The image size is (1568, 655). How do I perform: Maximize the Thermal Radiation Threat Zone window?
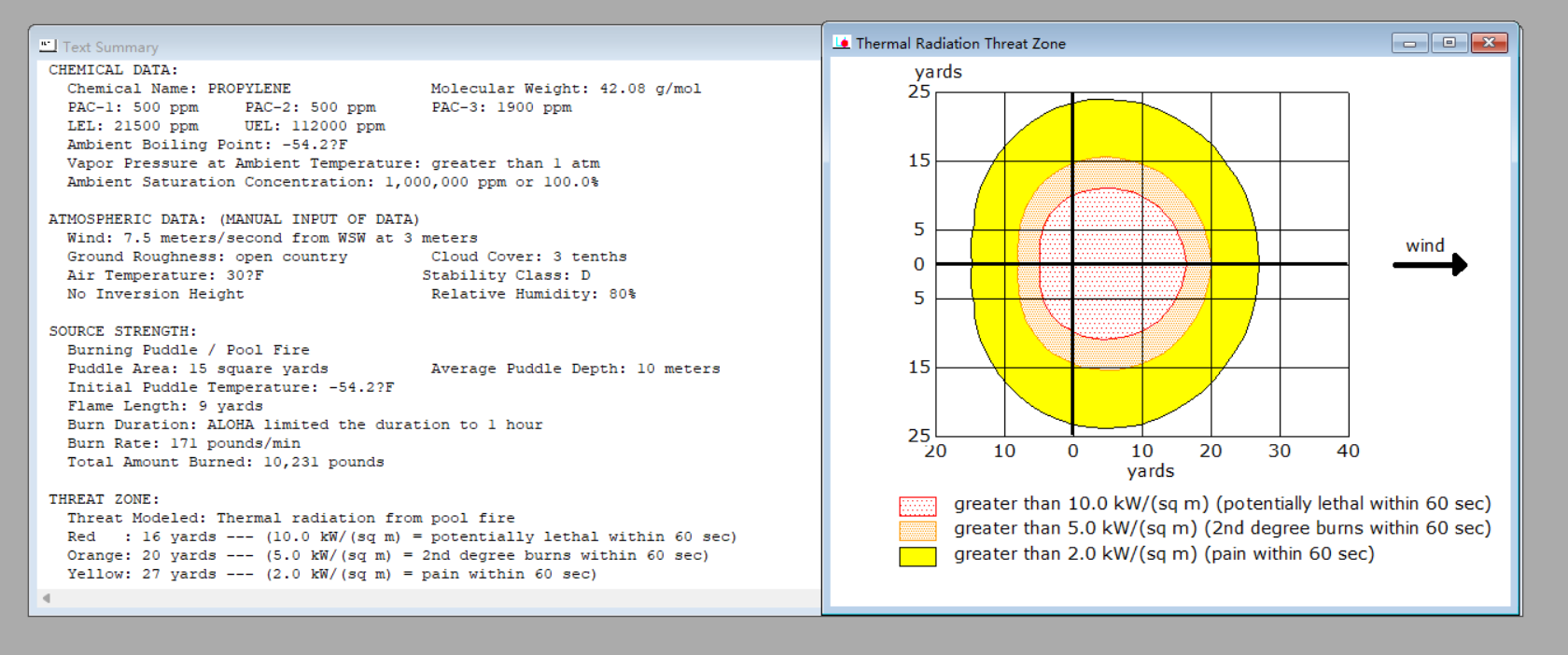pos(1449,43)
